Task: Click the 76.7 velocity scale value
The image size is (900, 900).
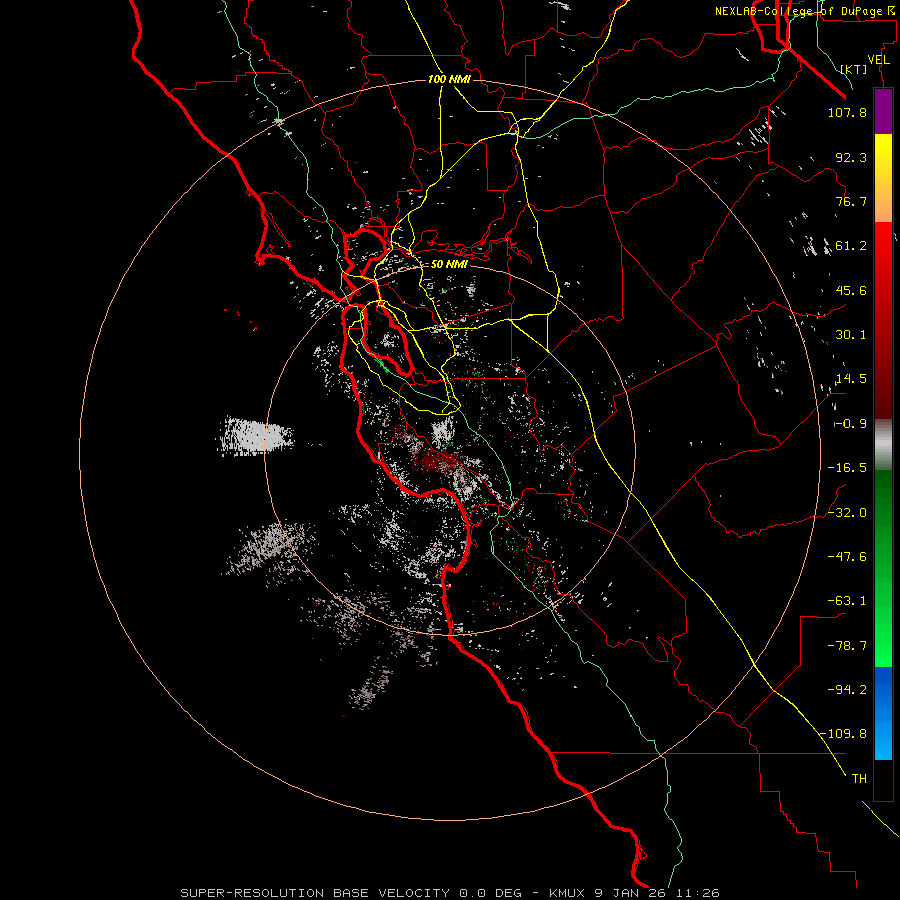Action: pyautogui.click(x=851, y=201)
